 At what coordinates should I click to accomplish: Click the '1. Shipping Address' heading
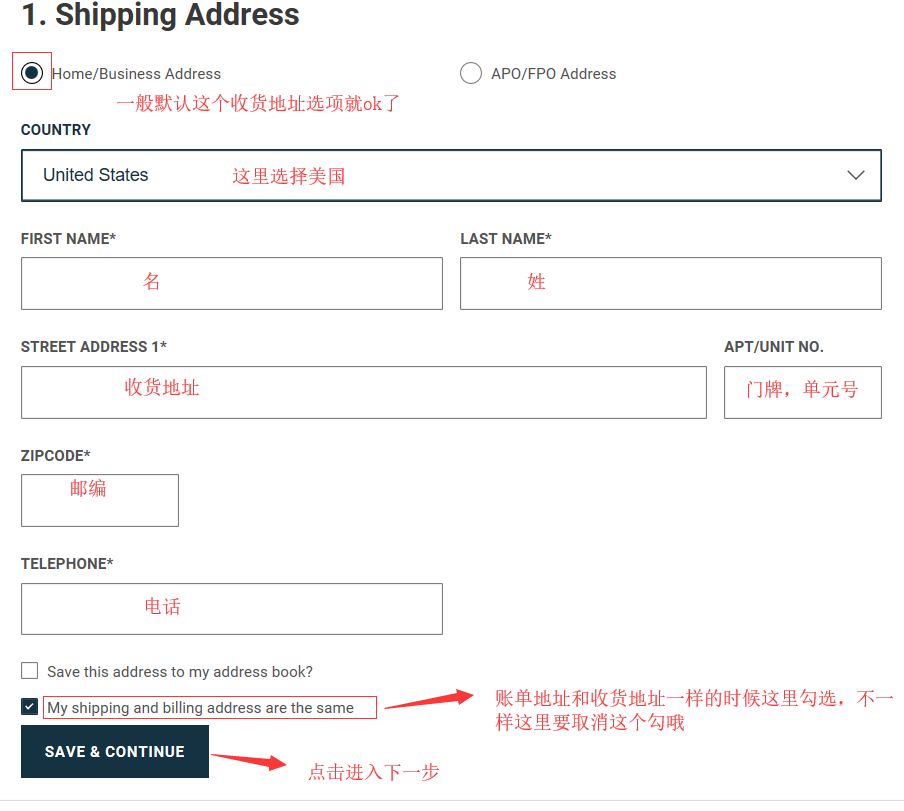click(x=160, y=15)
